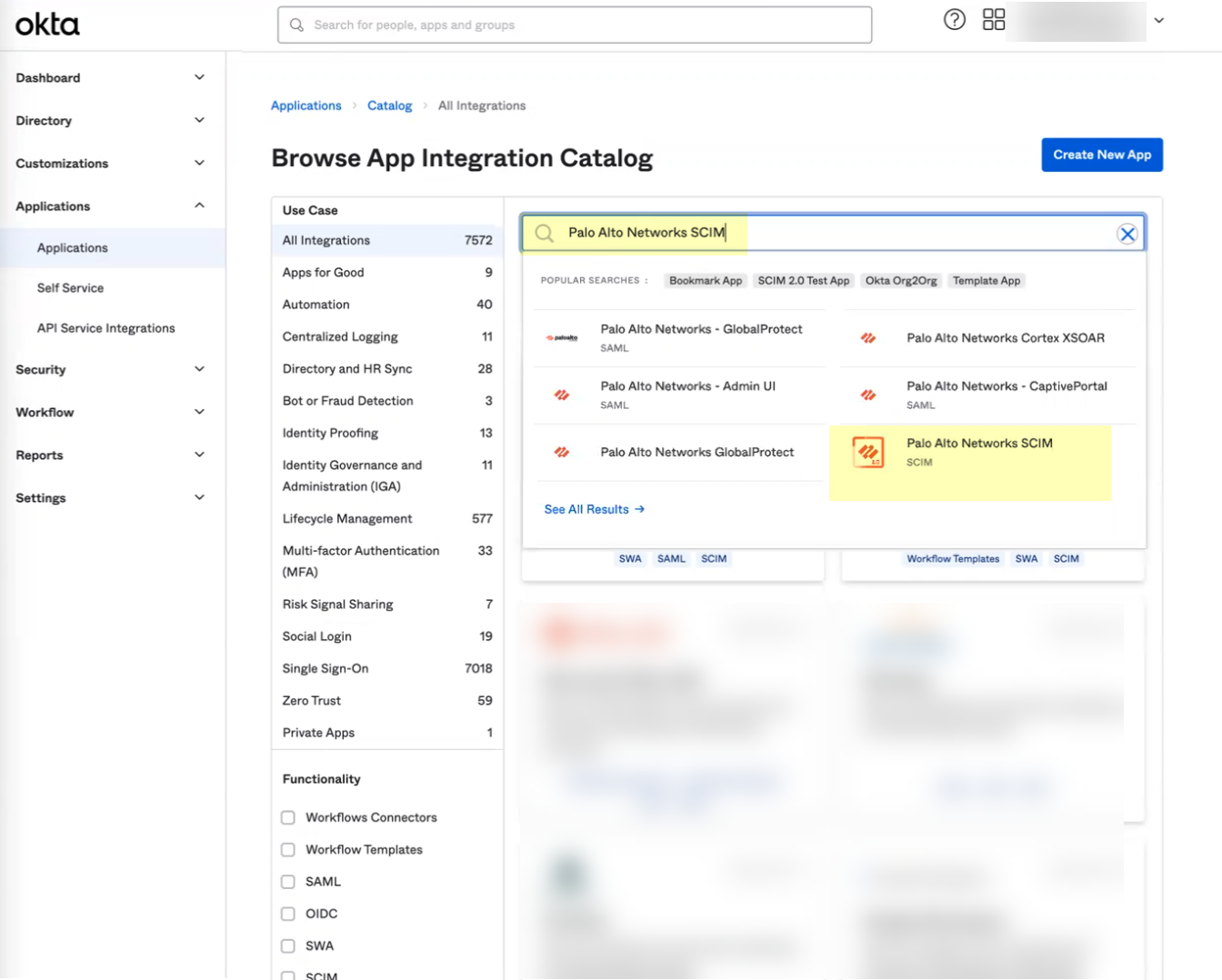This screenshot has height=980, width=1222.
Task: Open the apps grid icon in the header
Action: (994, 19)
